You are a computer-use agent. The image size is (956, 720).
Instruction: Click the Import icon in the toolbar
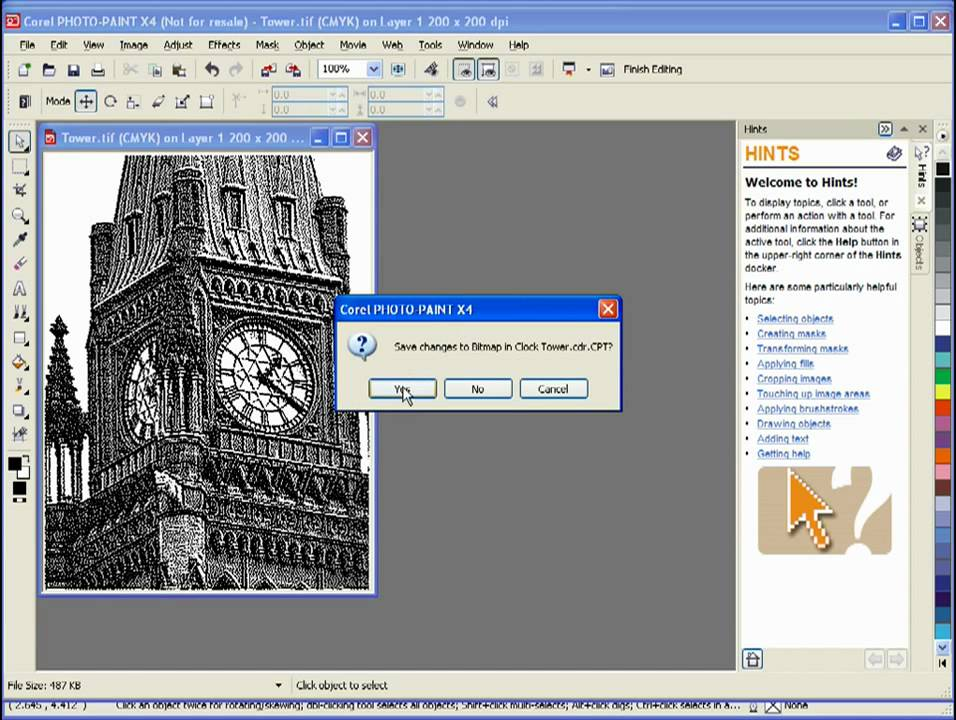(268, 70)
